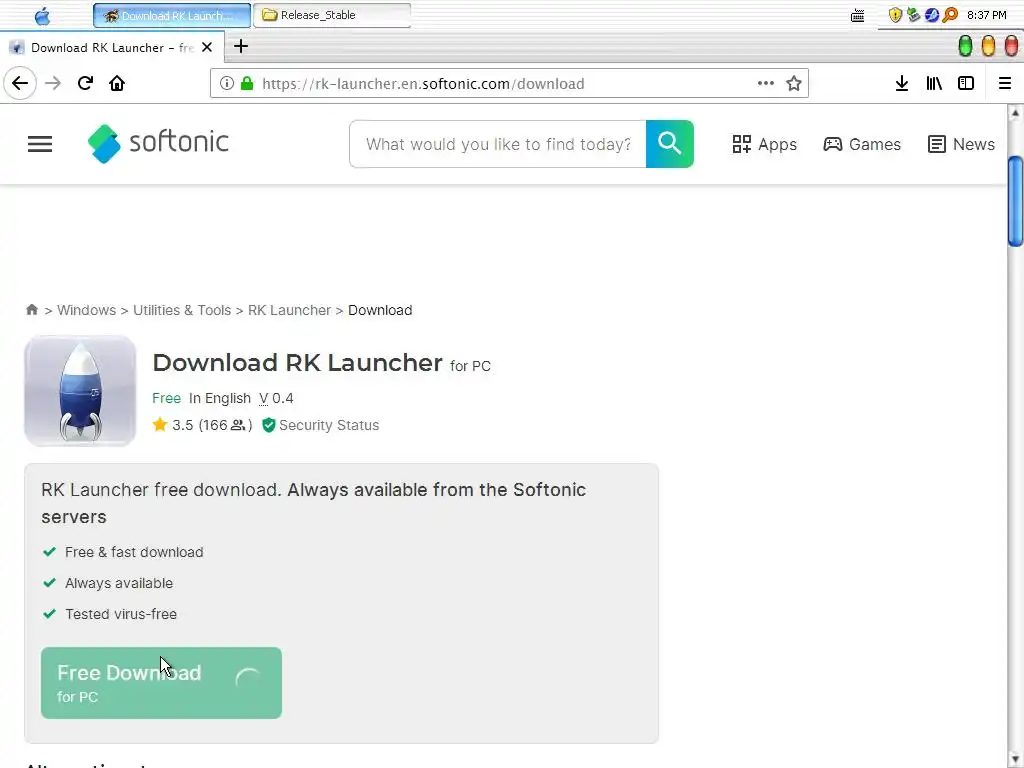
Task: Open a new browser tab
Action: (241, 46)
